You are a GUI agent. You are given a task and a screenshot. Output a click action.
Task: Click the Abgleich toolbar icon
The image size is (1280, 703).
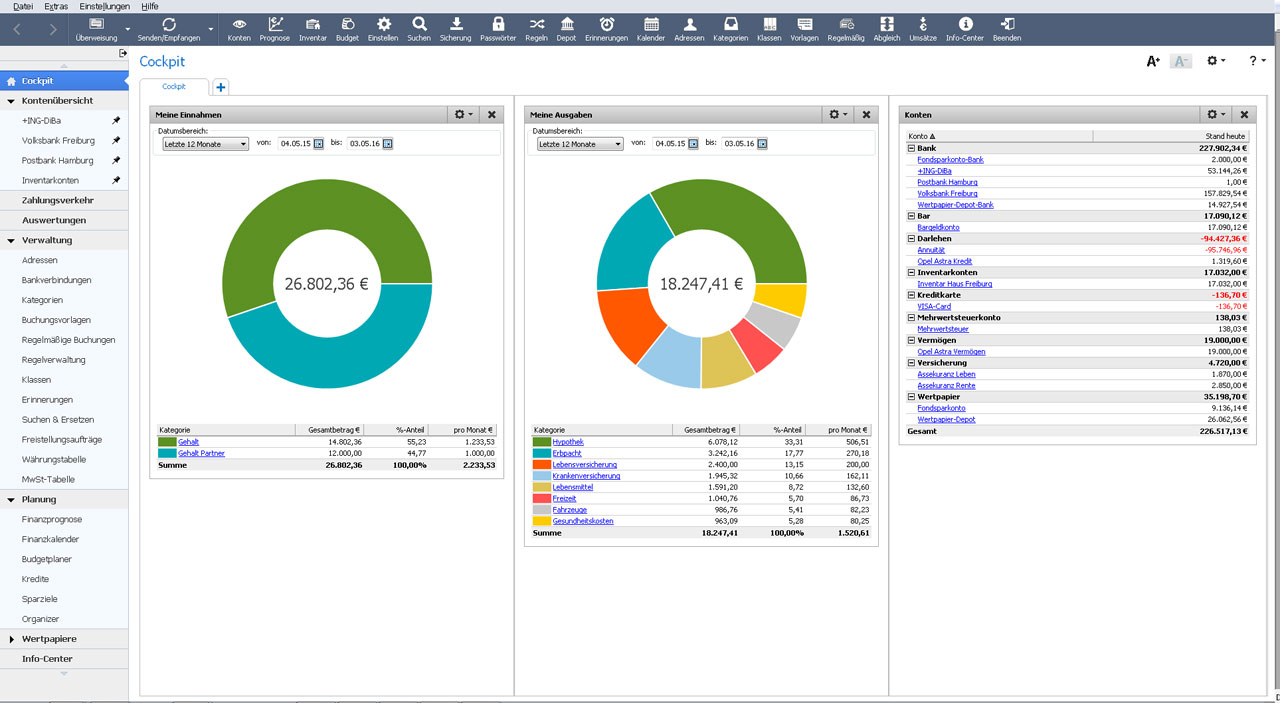coord(886,28)
